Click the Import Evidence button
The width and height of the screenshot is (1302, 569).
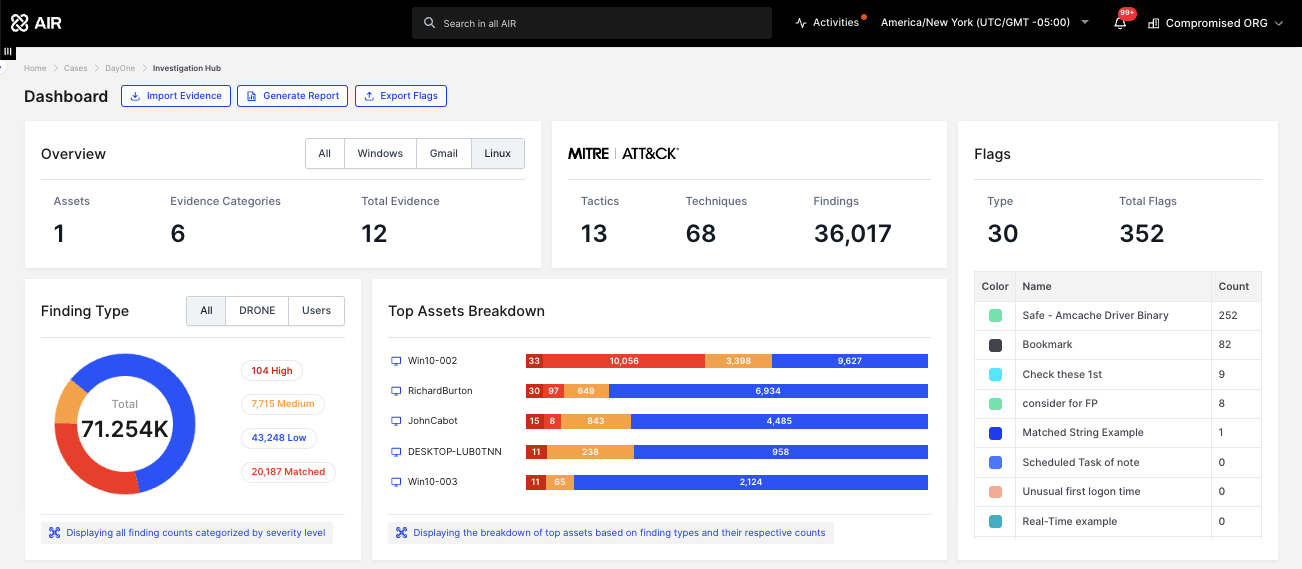[x=176, y=96]
